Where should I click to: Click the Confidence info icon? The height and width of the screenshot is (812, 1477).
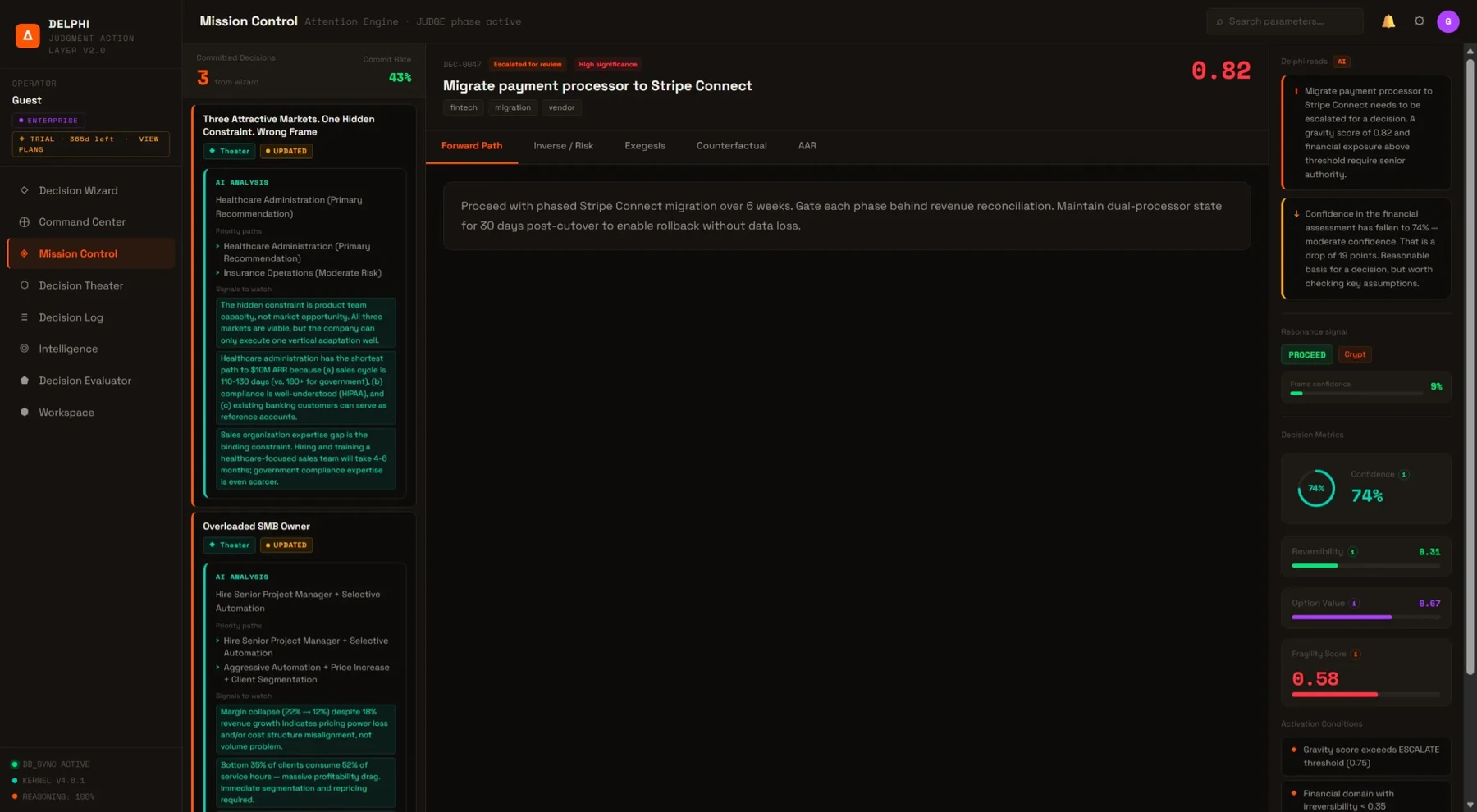[1404, 474]
